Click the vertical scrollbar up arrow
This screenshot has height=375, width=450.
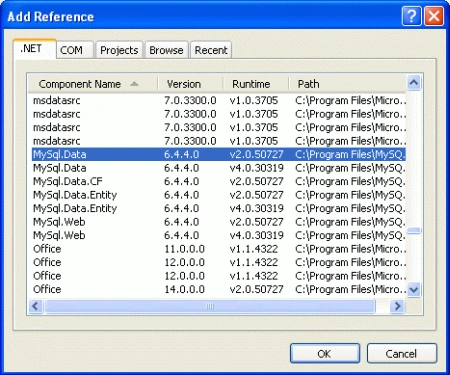(414, 82)
